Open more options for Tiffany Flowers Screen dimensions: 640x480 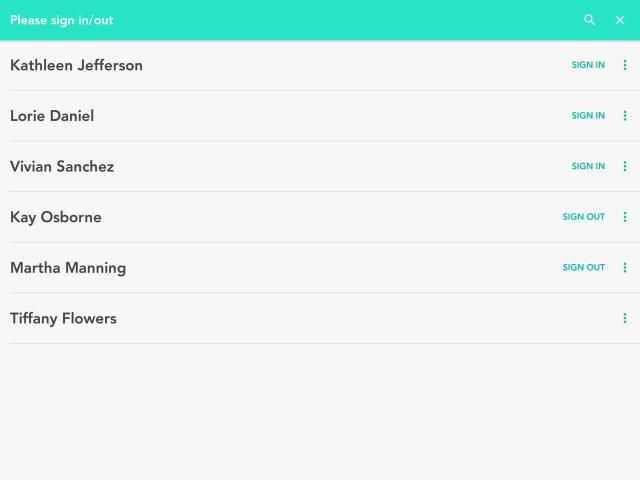tap(625, 318)
